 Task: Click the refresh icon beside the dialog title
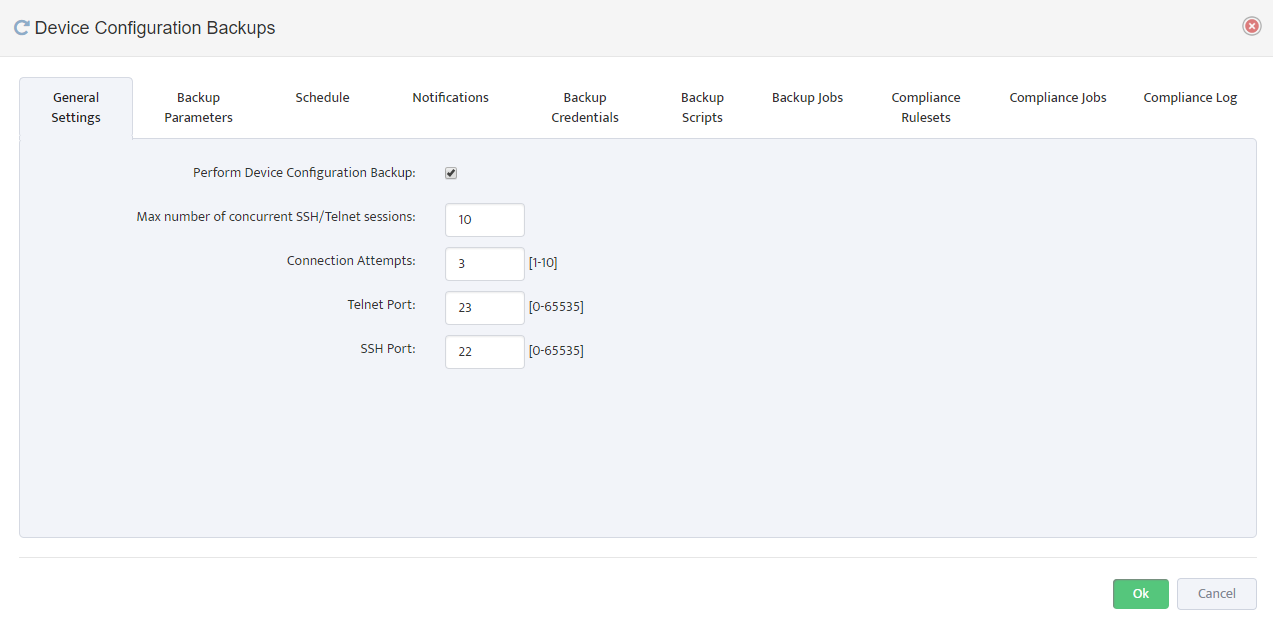21,28
